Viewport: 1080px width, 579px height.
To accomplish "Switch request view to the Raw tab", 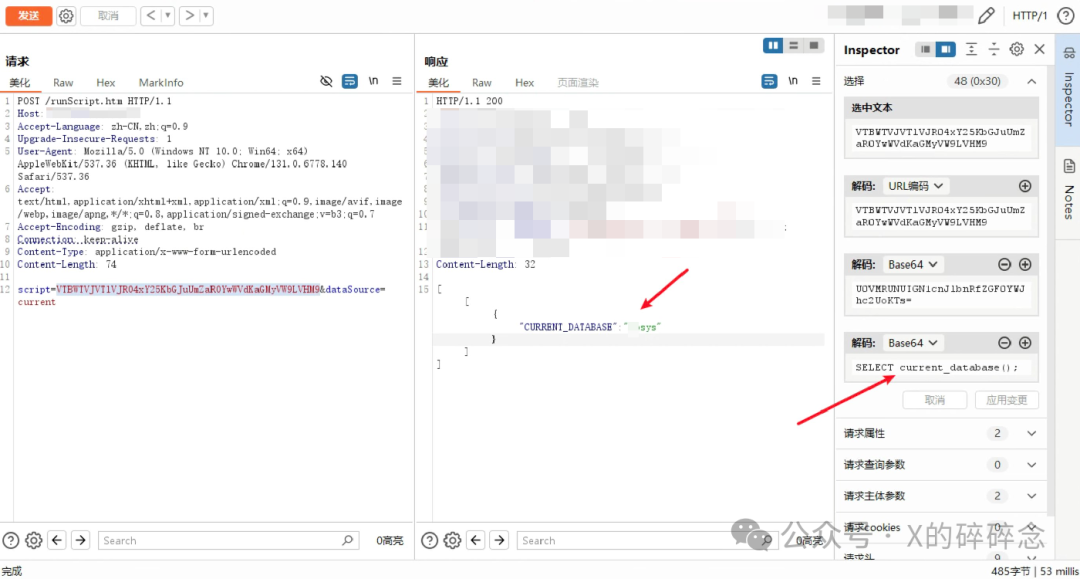I will coord(63,82).
